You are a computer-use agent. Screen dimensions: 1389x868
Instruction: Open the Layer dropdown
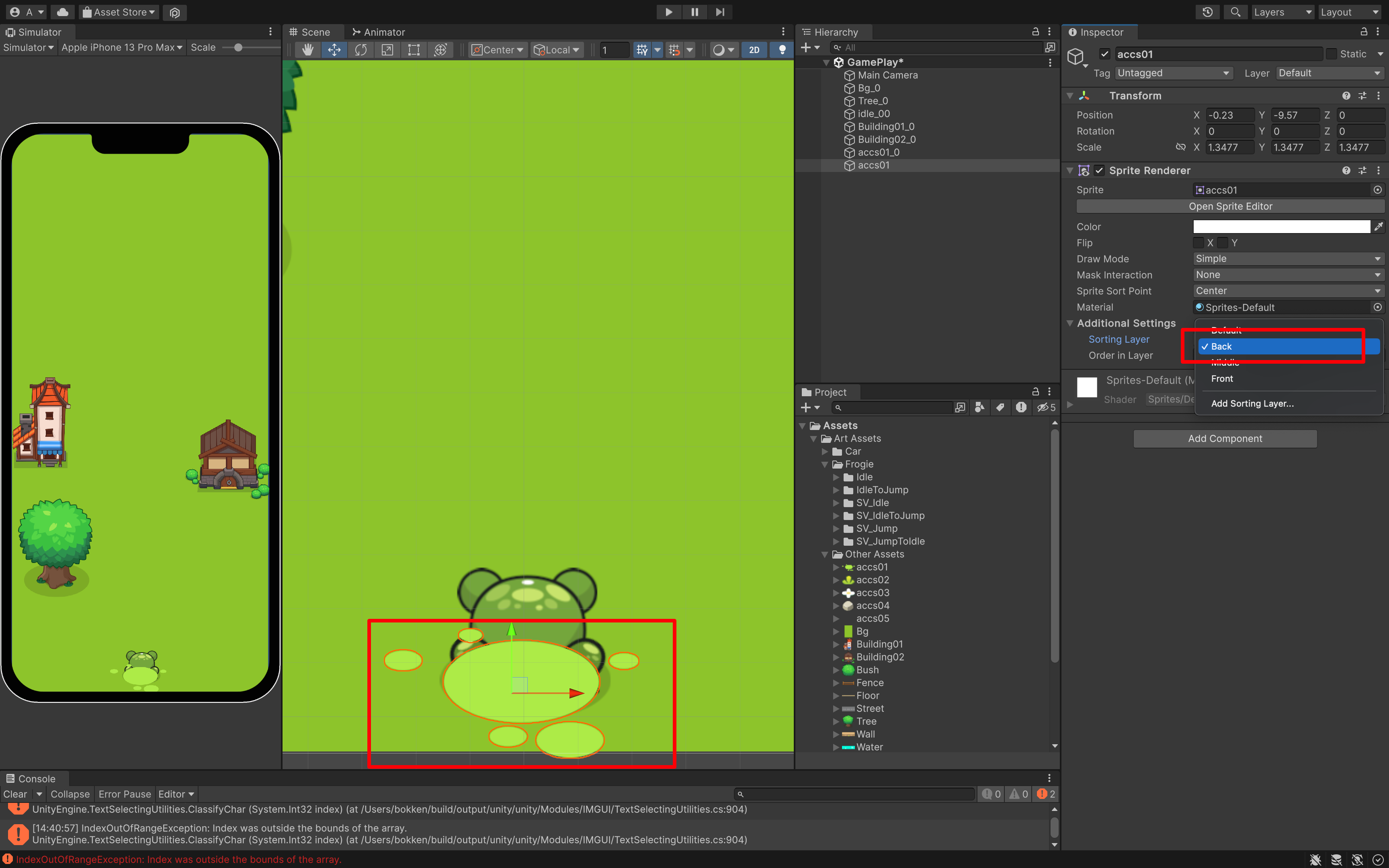pyautogui.click(x=1330, y=73)
